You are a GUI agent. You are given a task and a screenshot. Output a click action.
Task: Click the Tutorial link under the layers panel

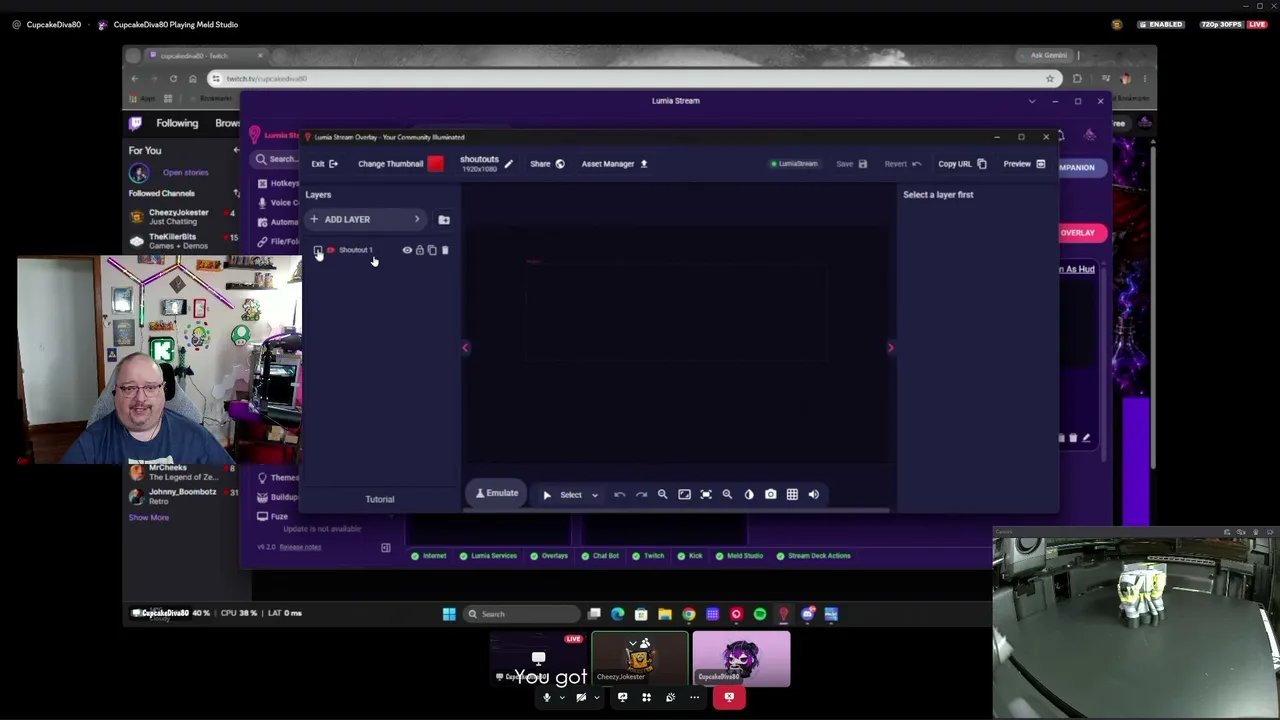[x=380, y=499]
